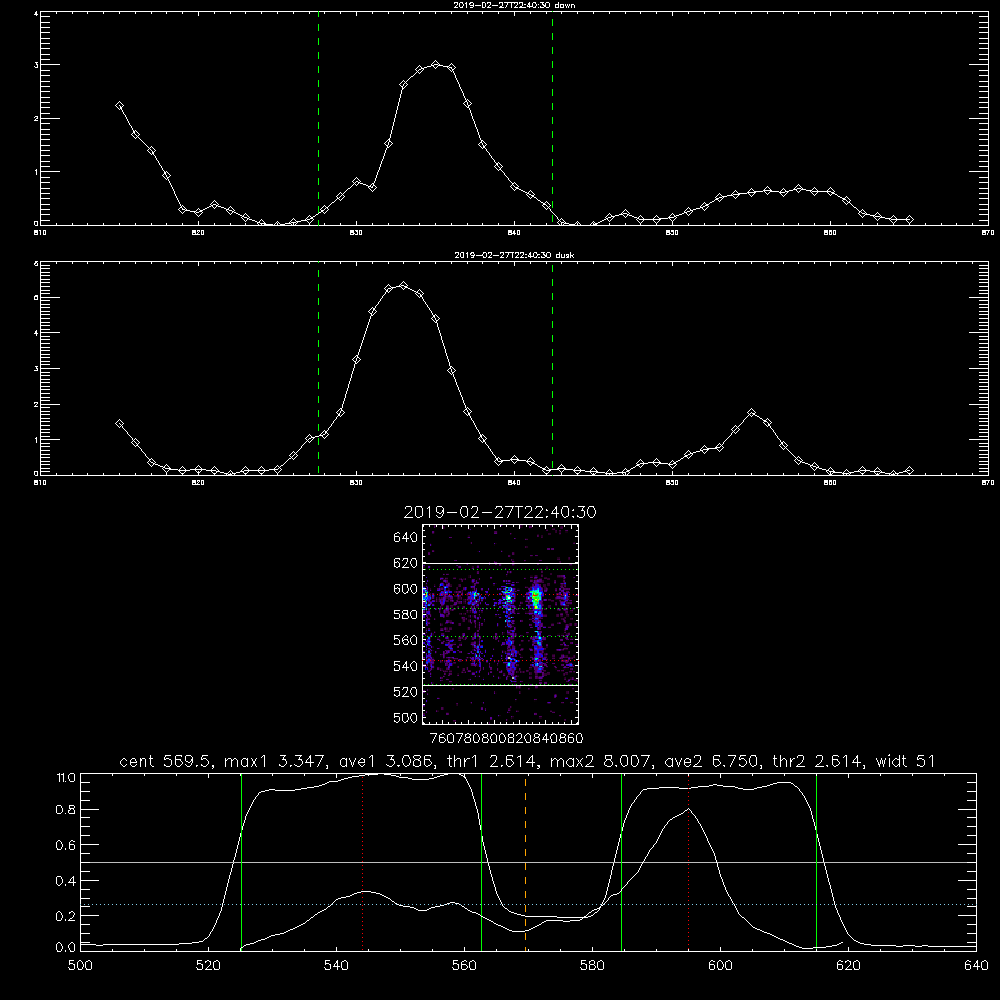Image resolution: width=1000 pixels, height=1000 pixels.
Task: Click the first diamond marker on dawn curve
Action: pos(119,106)
